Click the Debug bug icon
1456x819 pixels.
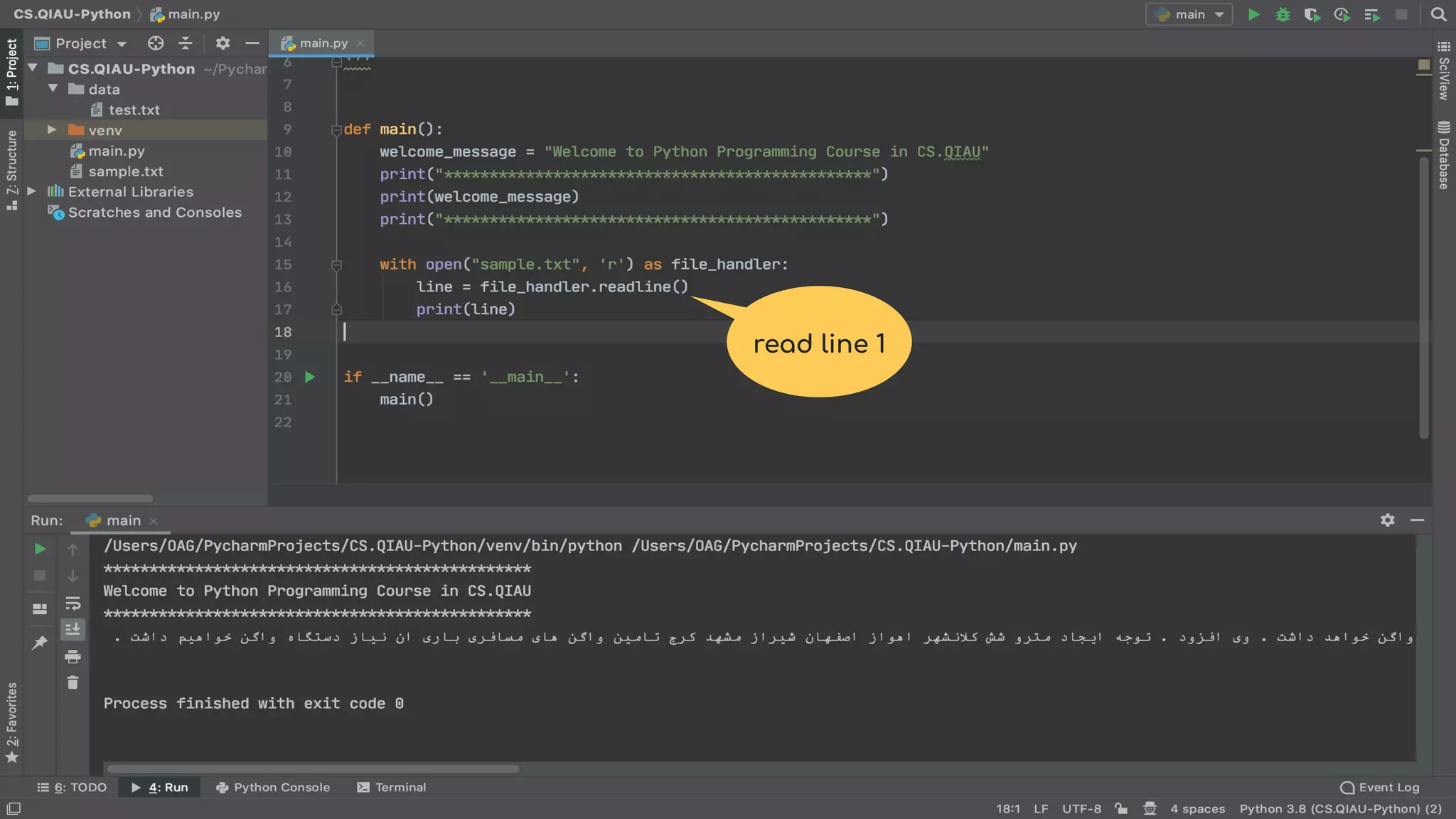click(1283, 14)
